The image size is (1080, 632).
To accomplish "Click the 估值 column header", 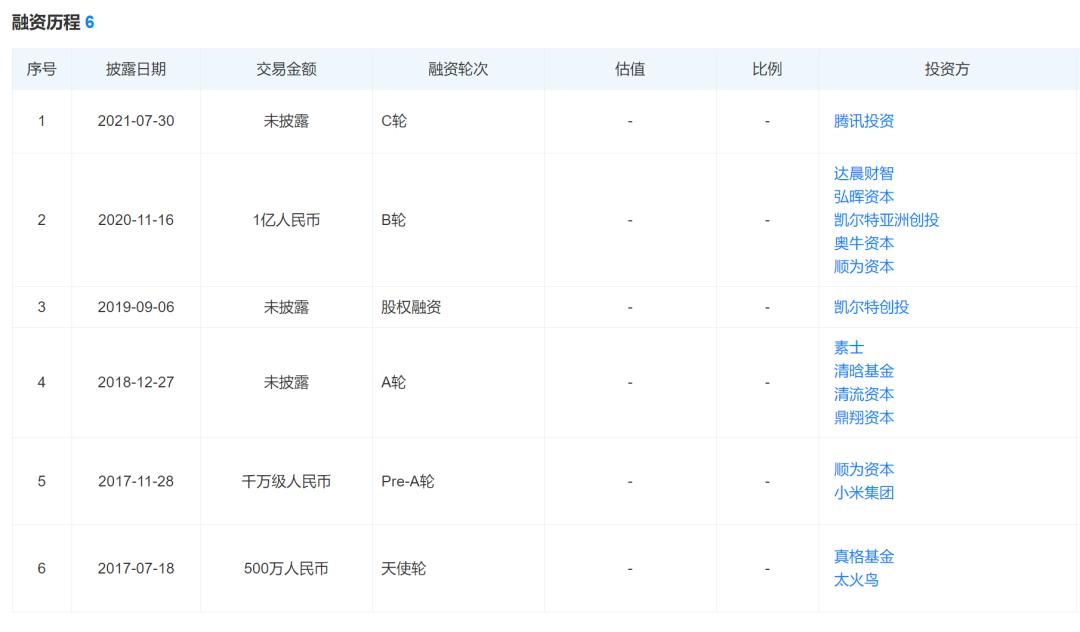I will coord(630,69).
